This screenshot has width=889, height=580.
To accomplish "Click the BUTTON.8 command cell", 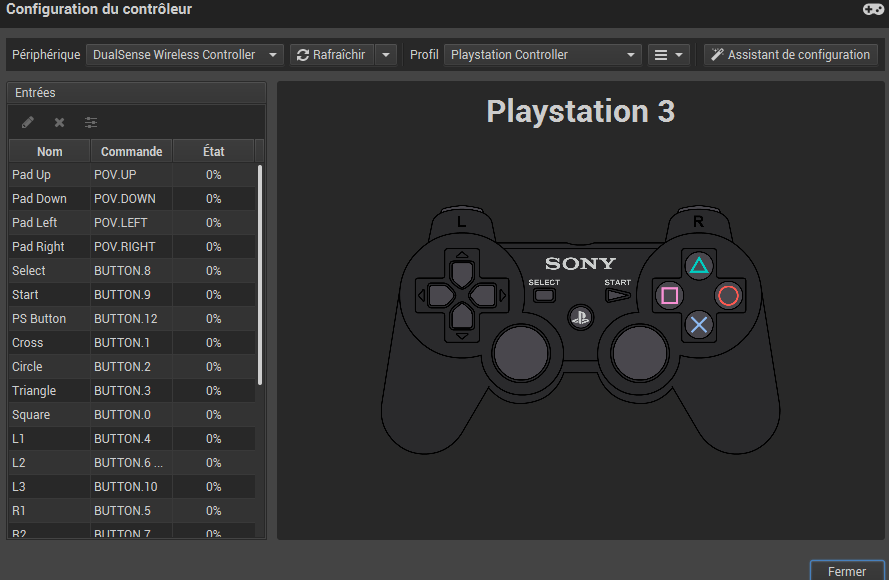I will pyautogui.click(x=132, y=270).
